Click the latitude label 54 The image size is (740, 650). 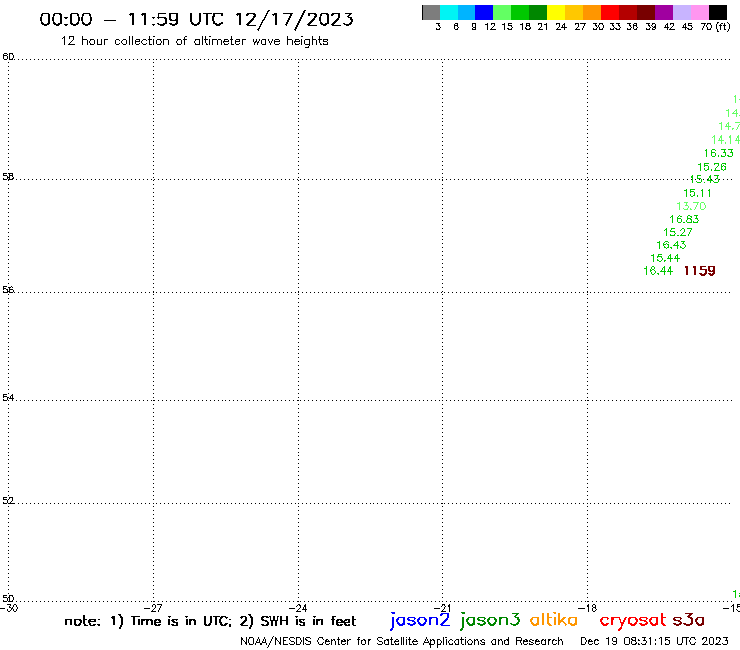(x=8, y=397)
